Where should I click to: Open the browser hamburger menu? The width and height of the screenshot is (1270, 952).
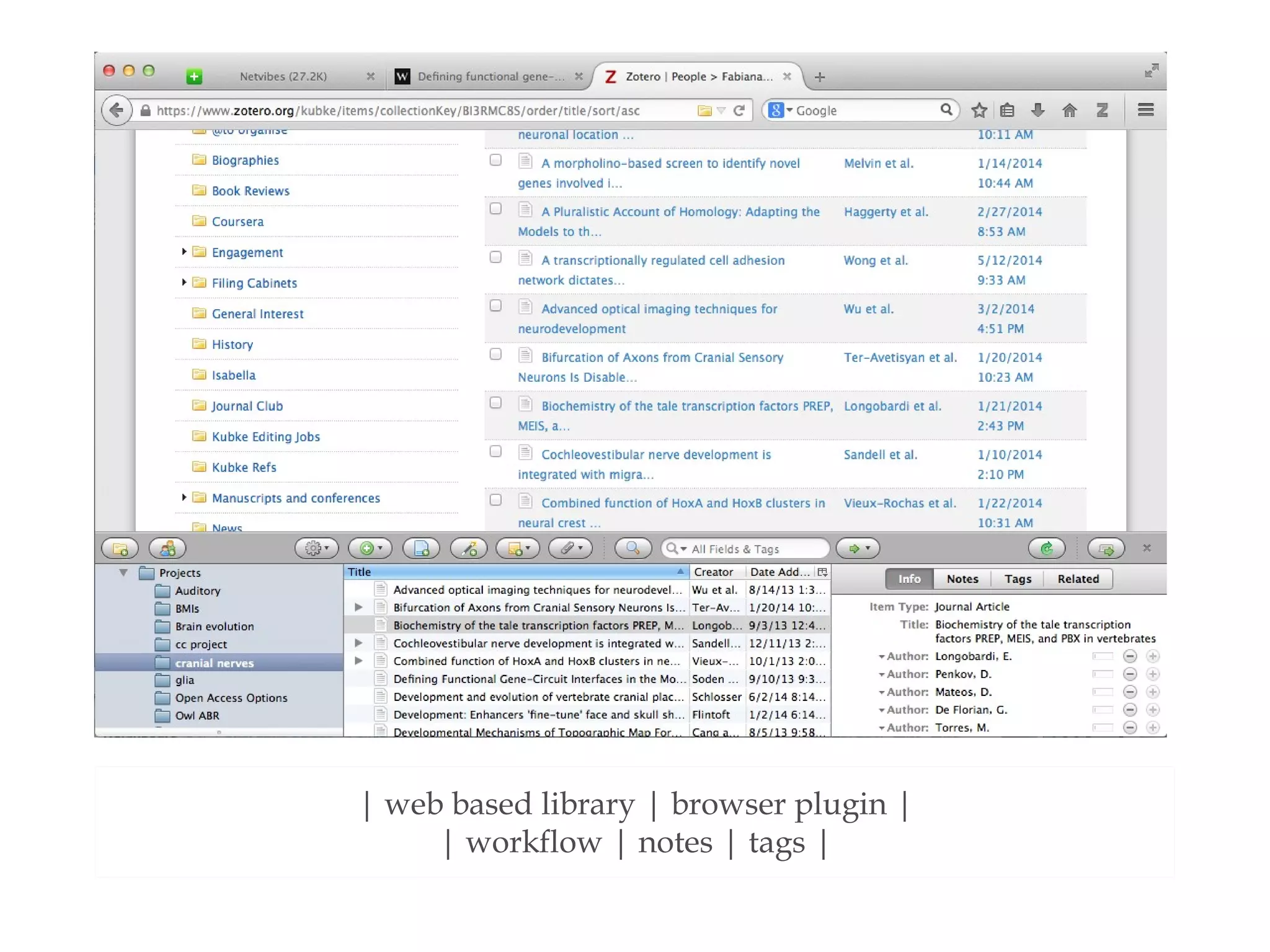pos(1145,110)
